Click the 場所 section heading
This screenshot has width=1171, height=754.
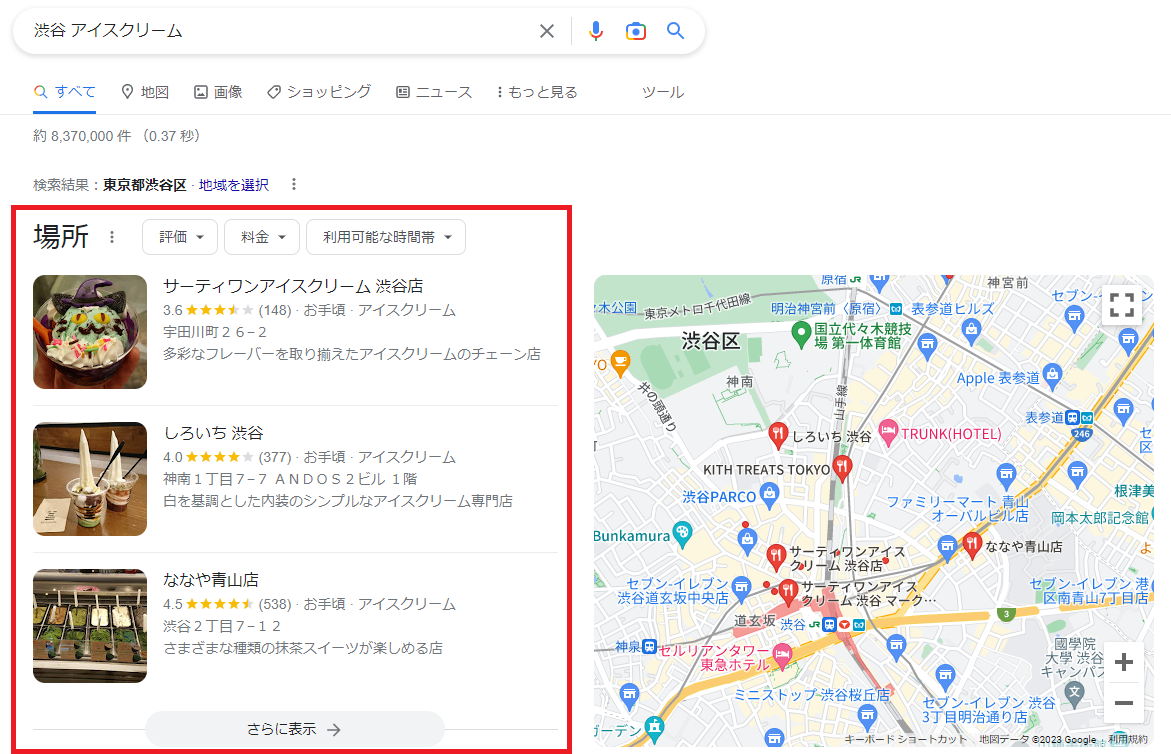pyautogui.click(x=61, y=237)
